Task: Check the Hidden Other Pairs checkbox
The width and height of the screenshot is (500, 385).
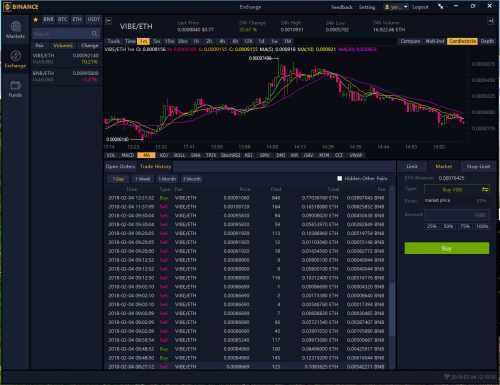Action: coord(339,178)
